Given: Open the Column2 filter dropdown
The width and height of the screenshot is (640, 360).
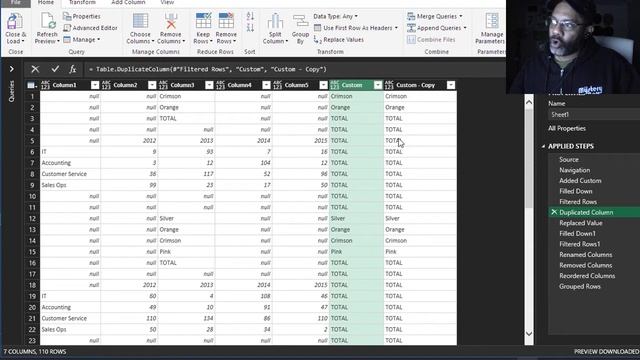Looking at the screenshot, I should point(152,85).
